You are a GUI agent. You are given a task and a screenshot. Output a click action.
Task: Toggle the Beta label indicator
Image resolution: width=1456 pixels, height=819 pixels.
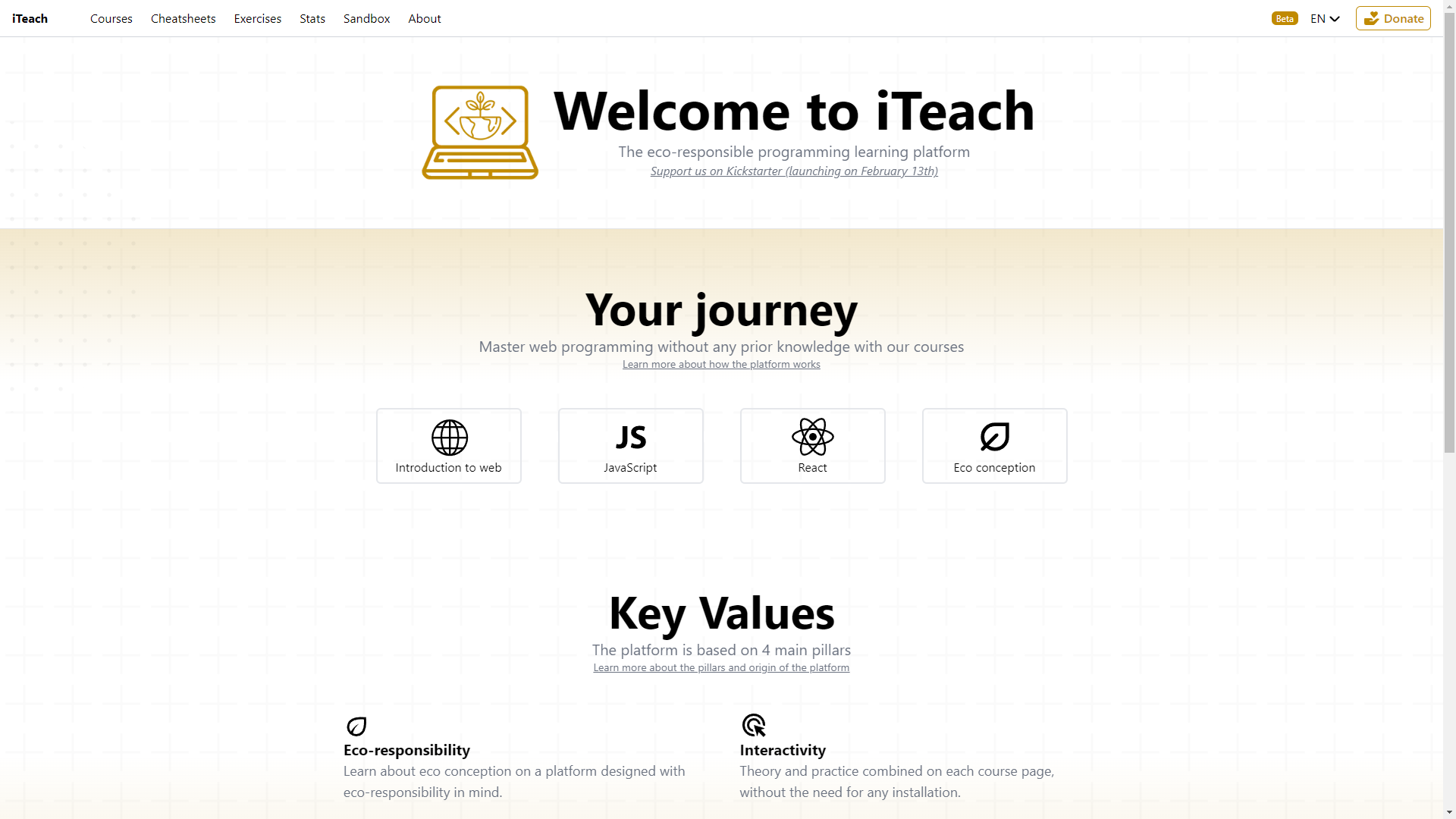(x=1284, y=17)
